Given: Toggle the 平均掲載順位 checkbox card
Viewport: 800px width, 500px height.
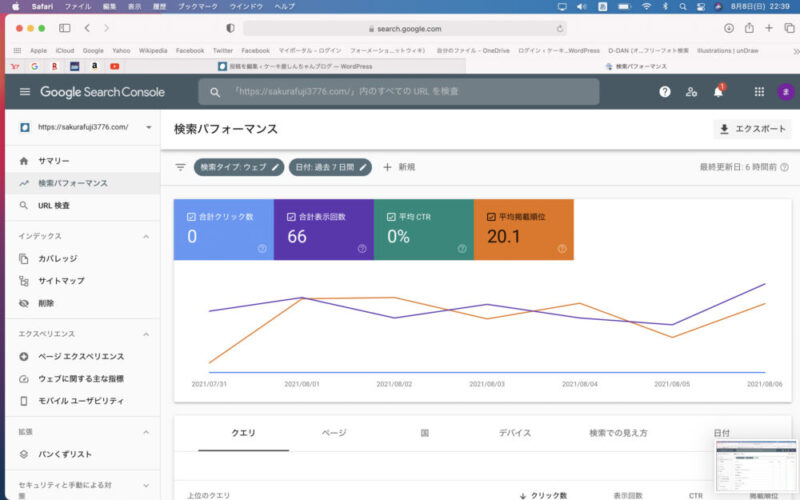Looking at the screenshot, I should click(523, 230).
